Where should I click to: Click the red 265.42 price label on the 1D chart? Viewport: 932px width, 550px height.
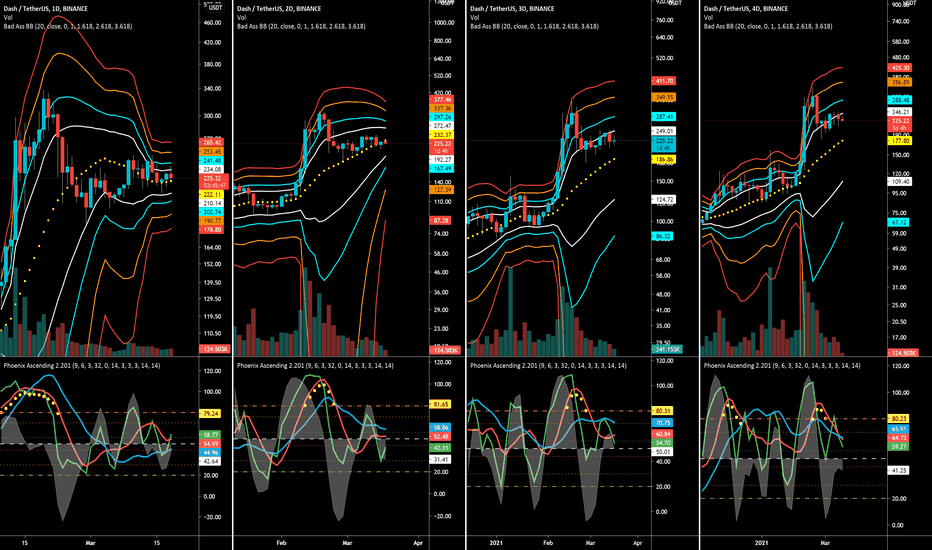pyautogui.click(x=211, y=143)
